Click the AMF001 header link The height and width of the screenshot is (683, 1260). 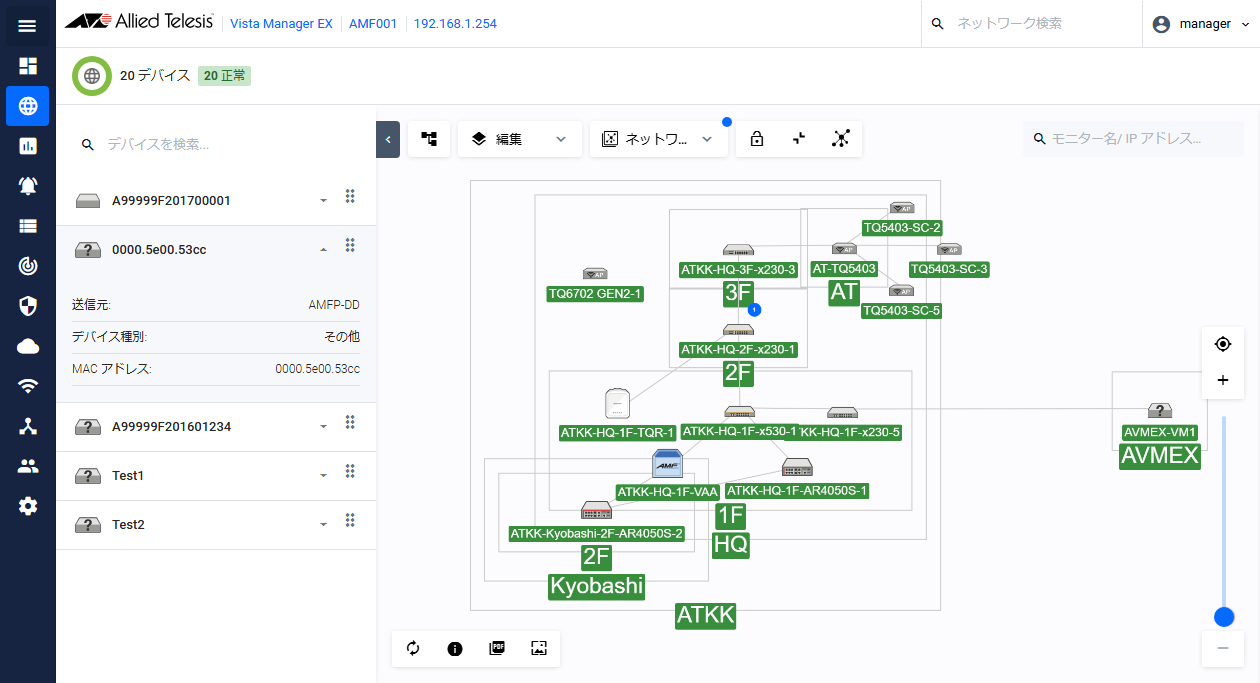[372, 24]
